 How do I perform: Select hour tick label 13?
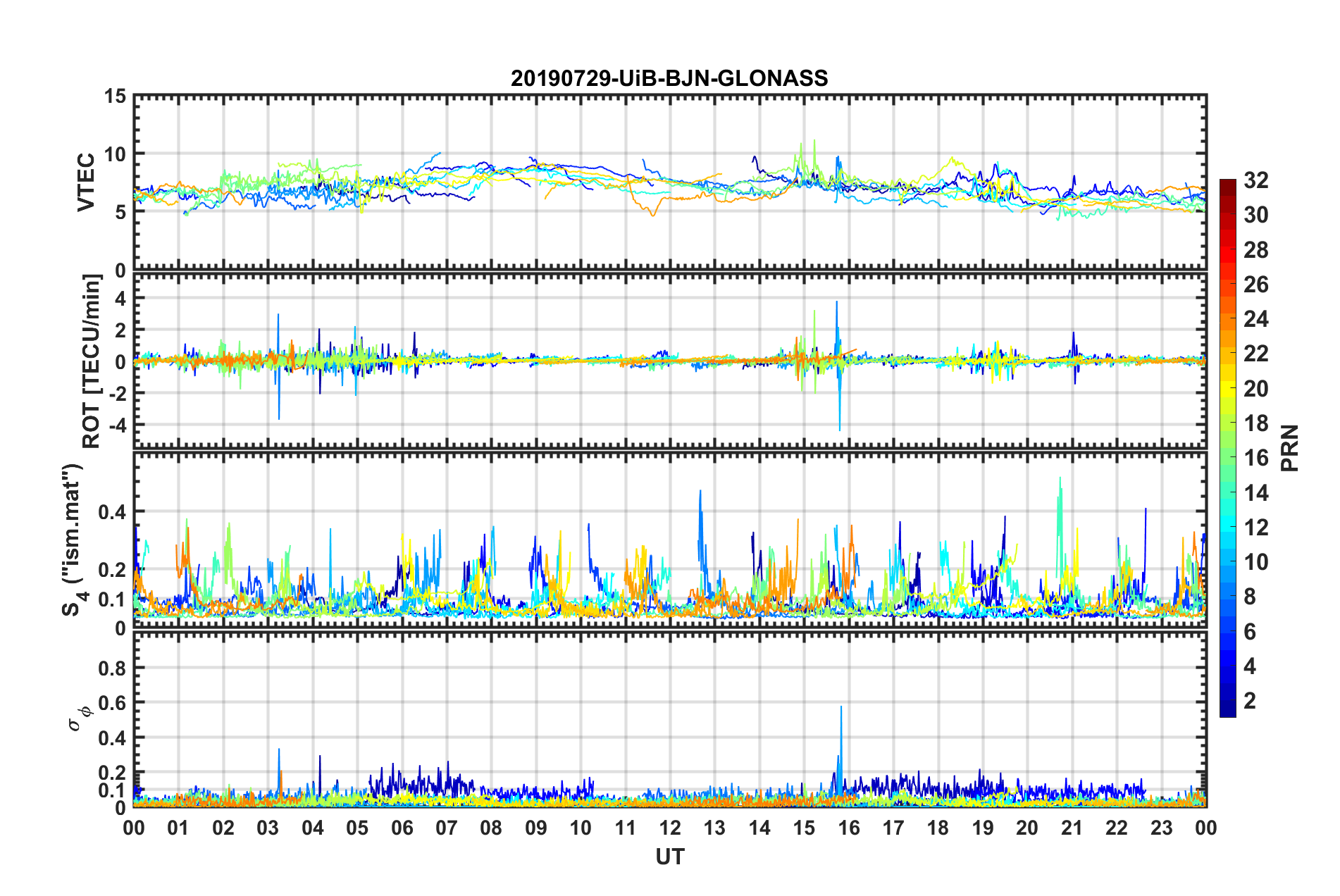coord(714,828)
